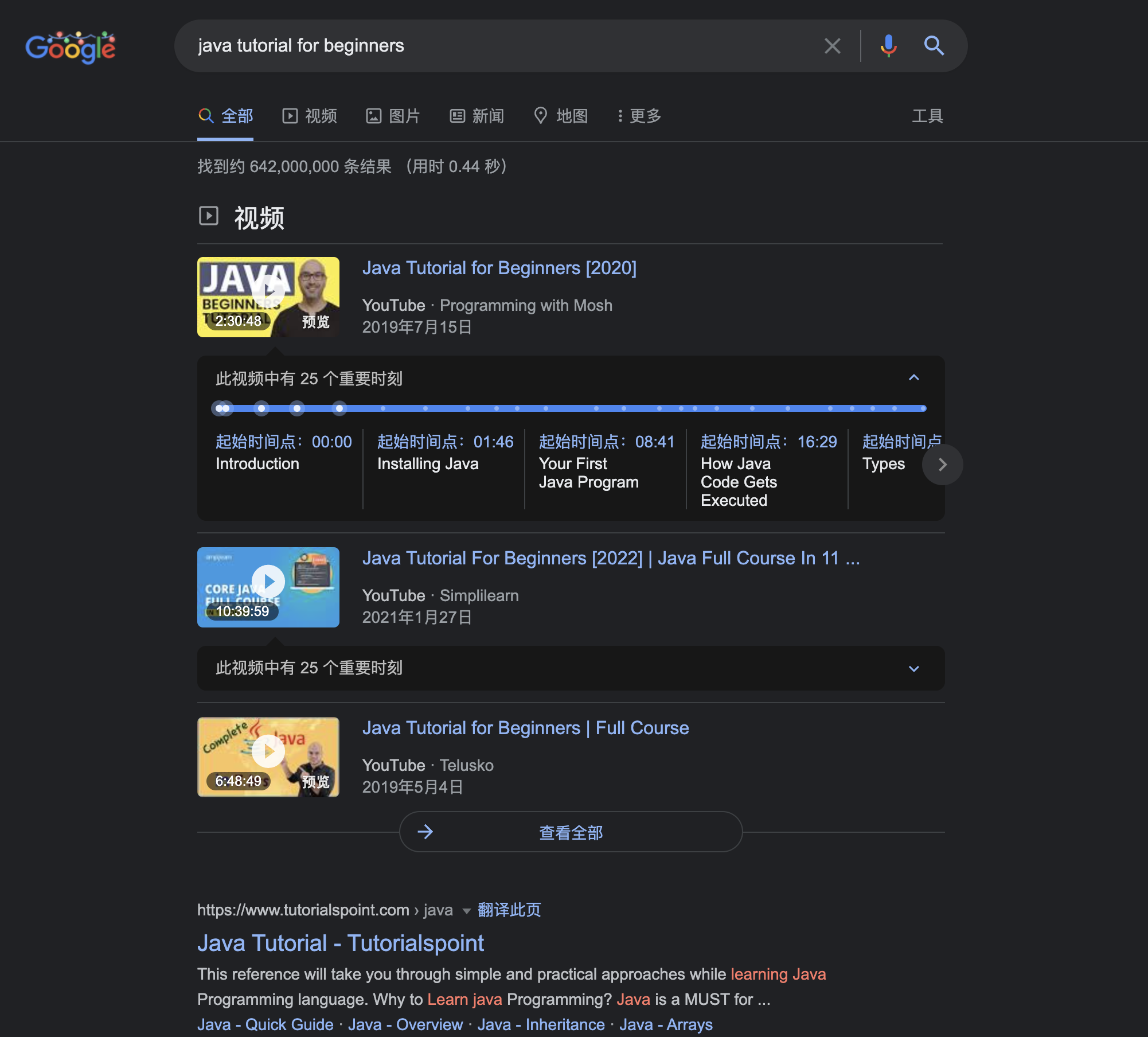Screen dimensions: 1148x1037
Task: Click 翻译此页 translate link
Action: (509, 910)
